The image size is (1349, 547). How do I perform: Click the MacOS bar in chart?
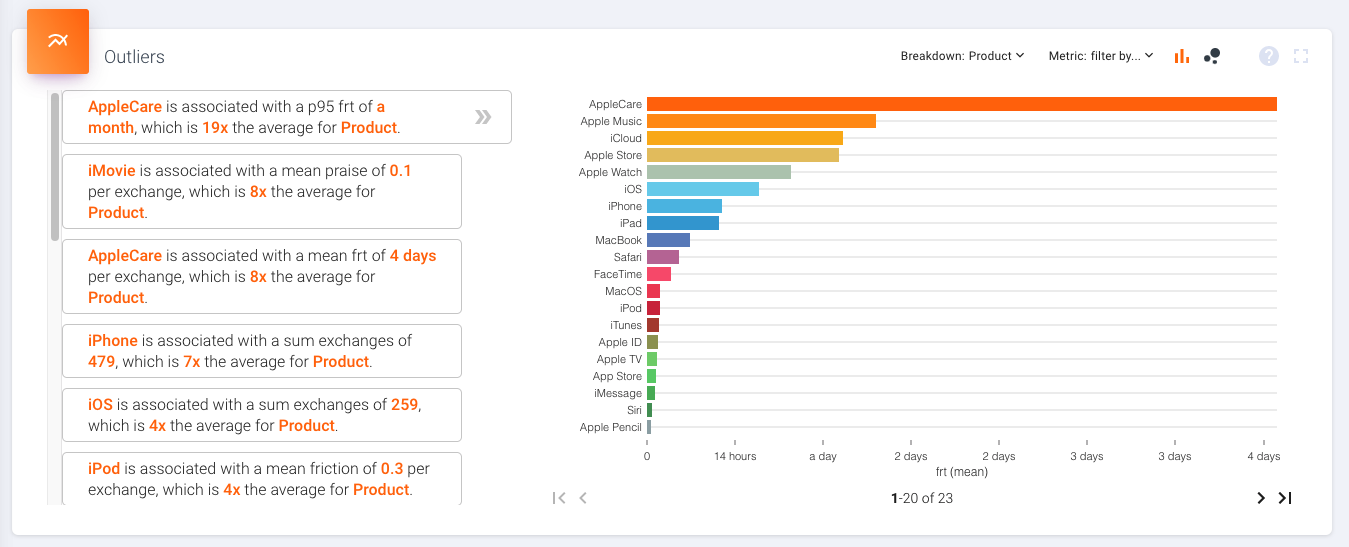653,291
